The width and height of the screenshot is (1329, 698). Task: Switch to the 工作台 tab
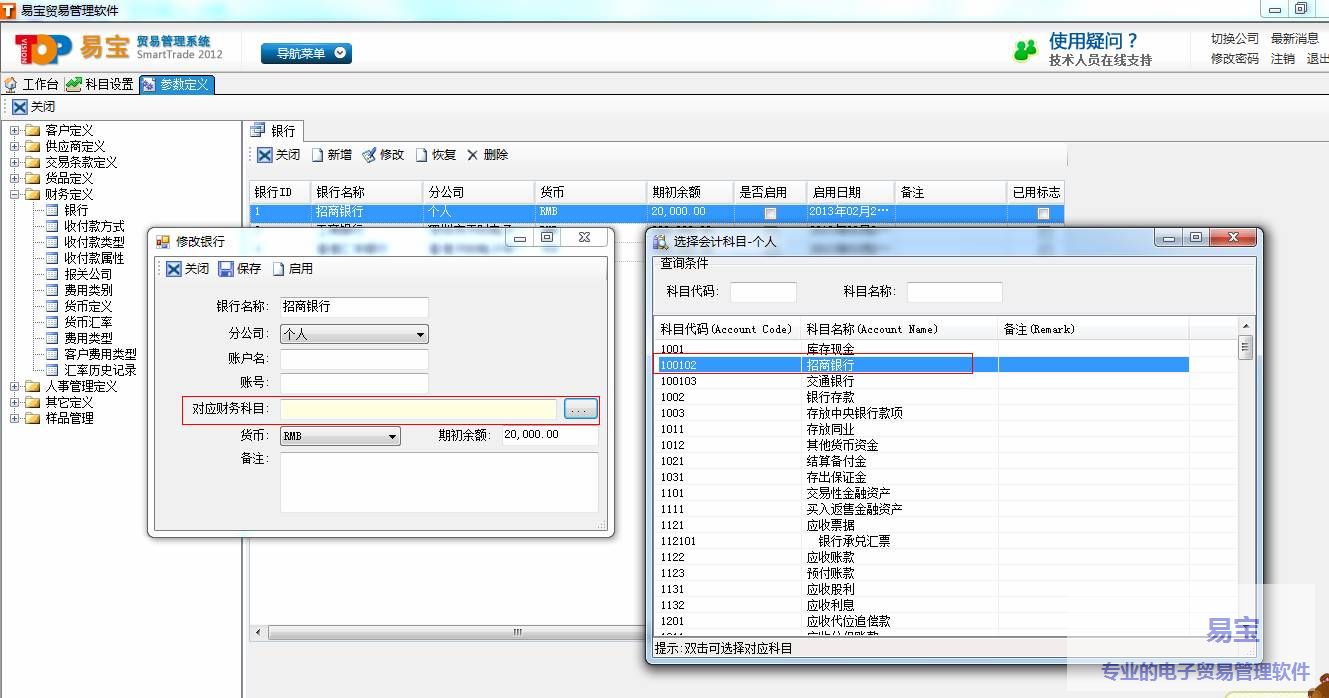pyautogui.click(x=32, y=85)
